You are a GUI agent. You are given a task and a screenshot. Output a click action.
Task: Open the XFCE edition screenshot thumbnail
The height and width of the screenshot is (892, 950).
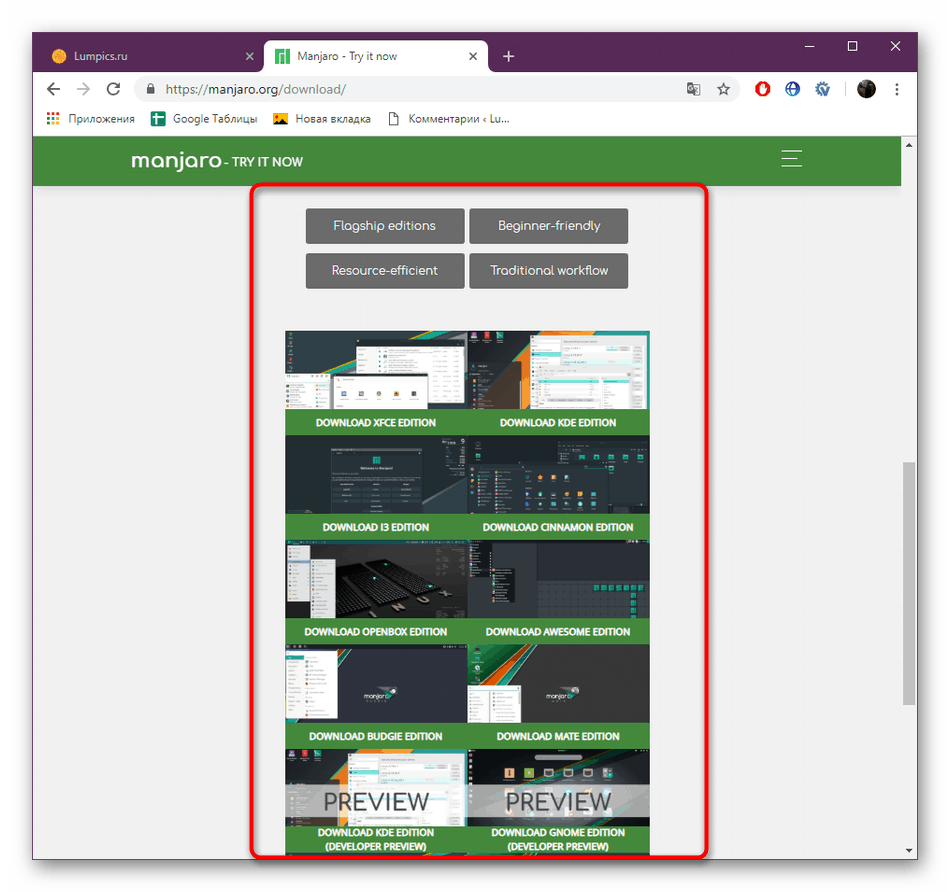pyautogui.click(x=376, y=370)
